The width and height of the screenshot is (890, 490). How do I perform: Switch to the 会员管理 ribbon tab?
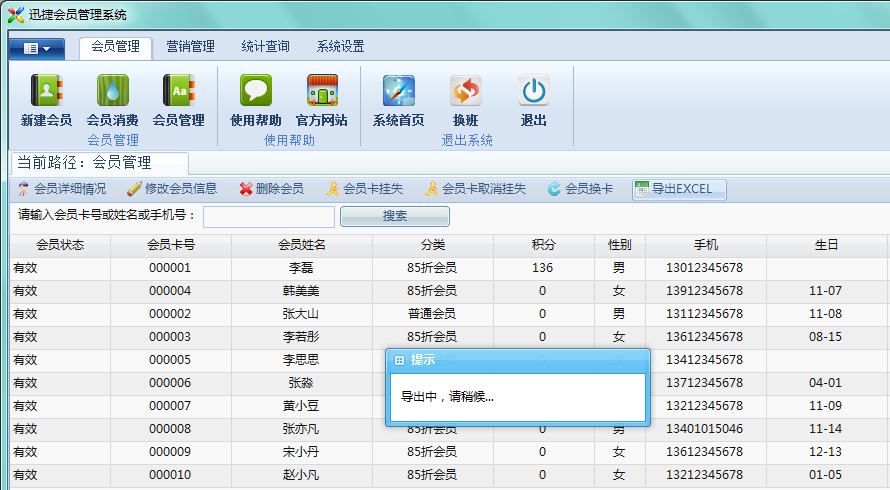click(x=115, y=47)
